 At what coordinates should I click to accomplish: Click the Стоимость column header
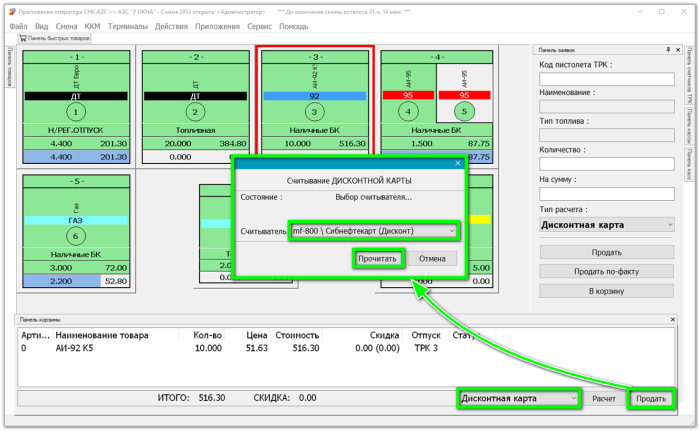(297, 335)
